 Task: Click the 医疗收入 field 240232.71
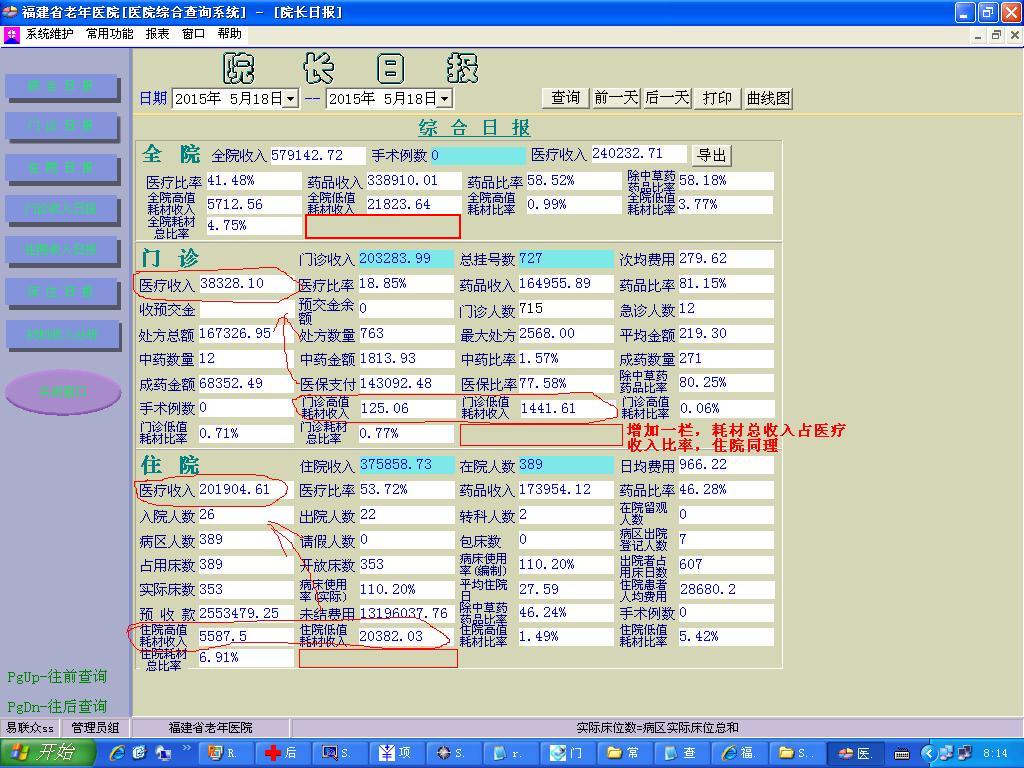click(x=638, y=154)
